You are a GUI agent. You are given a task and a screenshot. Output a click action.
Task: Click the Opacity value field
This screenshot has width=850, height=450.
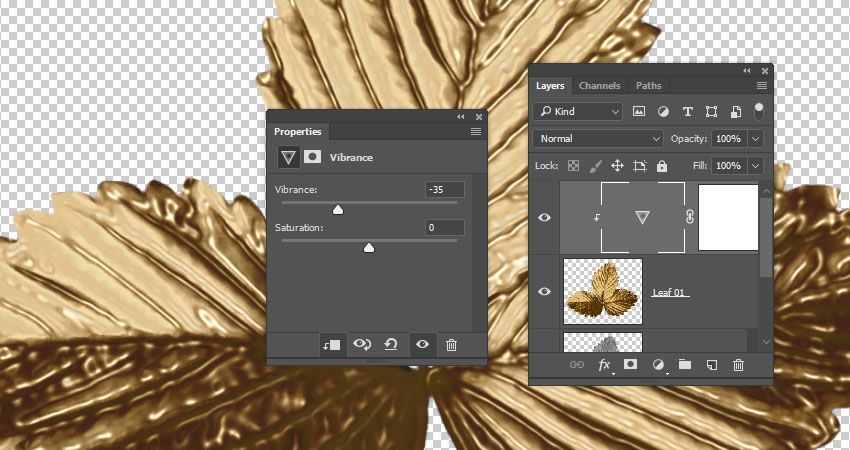(x=729, y=138)
